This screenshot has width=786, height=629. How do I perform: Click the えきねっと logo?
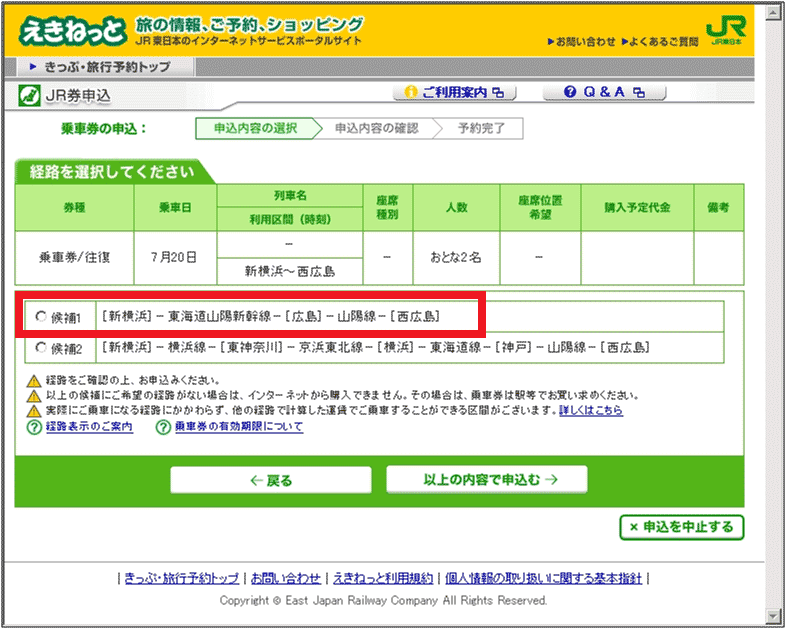pyautogui.click(x=70, y=31)
